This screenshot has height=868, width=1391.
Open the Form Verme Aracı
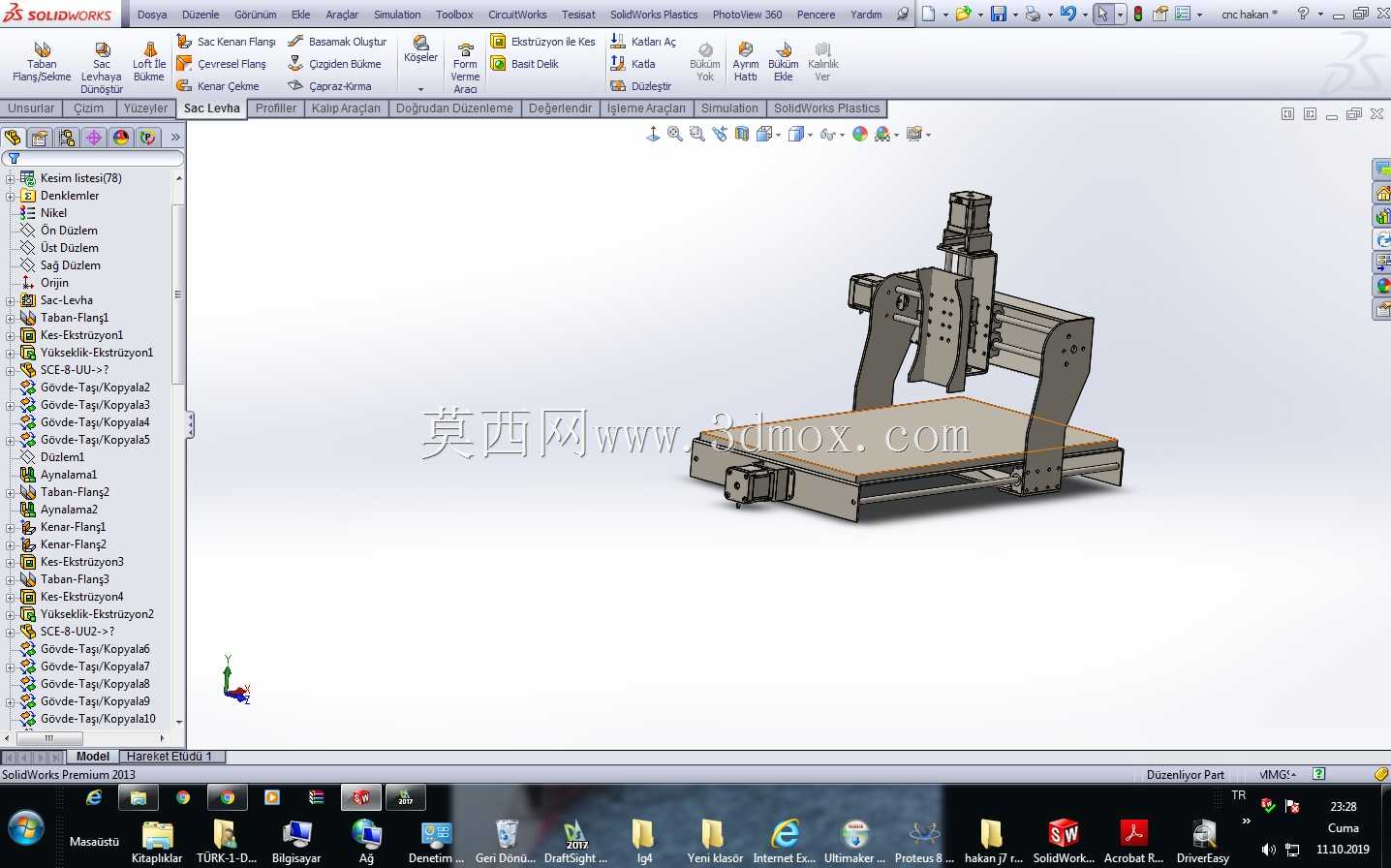465,69
